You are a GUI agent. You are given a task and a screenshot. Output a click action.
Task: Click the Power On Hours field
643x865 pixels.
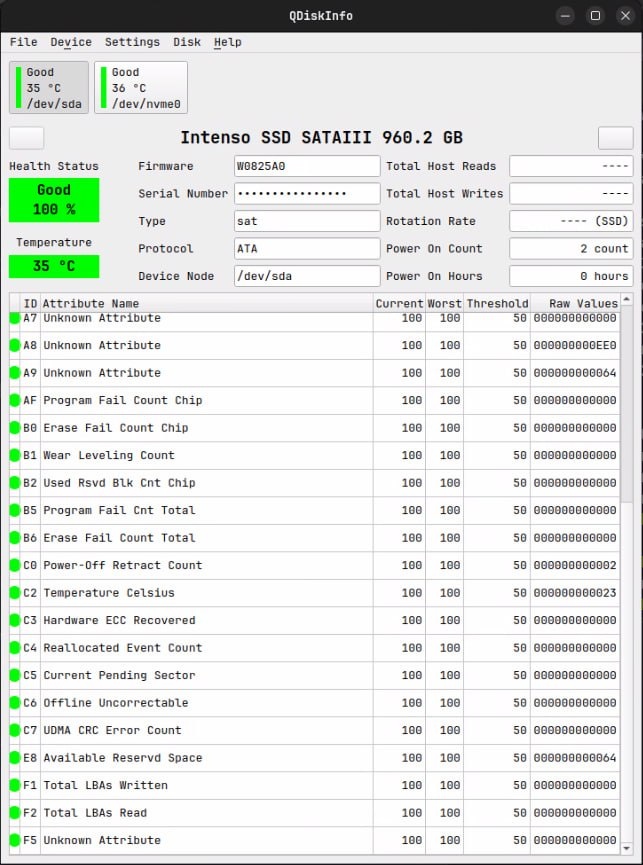click(571, 276)
